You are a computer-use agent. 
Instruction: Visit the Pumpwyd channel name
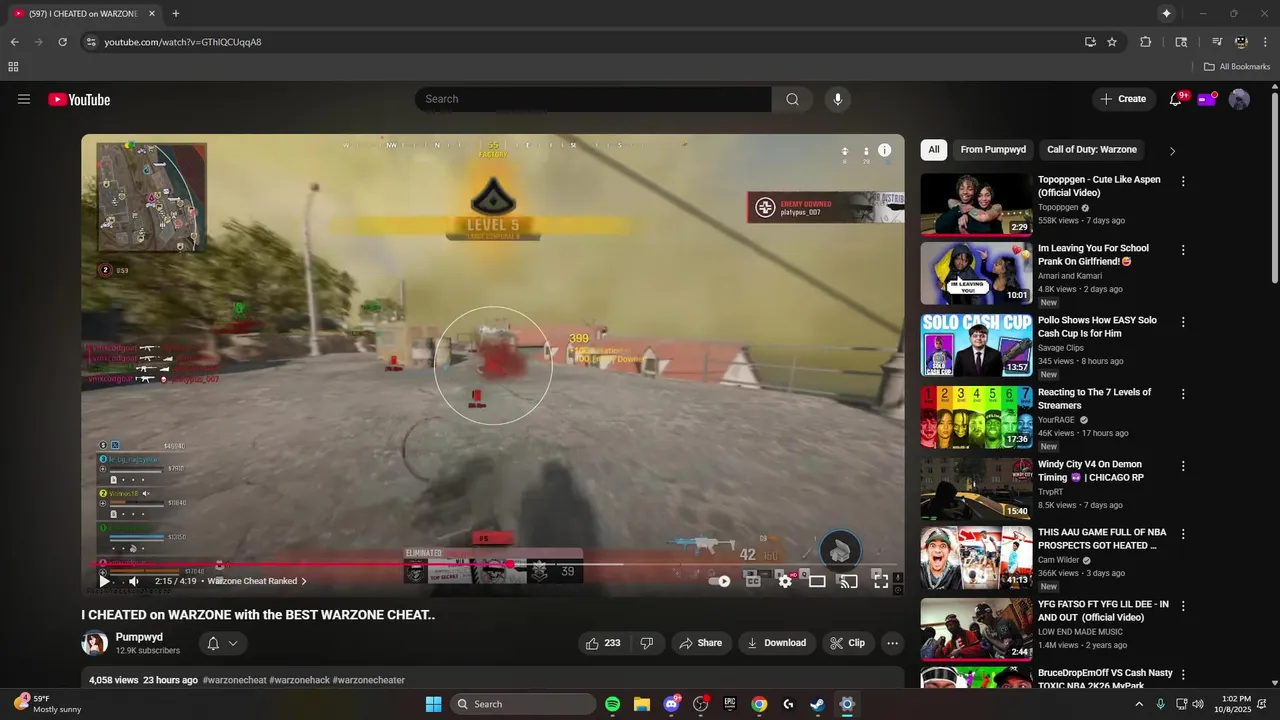tap(139, 637)
